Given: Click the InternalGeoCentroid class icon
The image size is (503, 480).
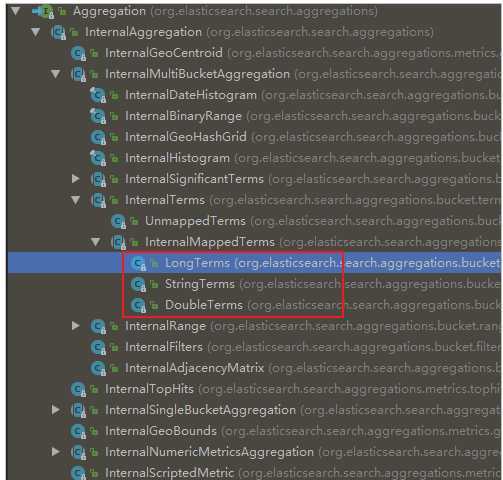Looking at the screenshot, I should pos(79,53).
